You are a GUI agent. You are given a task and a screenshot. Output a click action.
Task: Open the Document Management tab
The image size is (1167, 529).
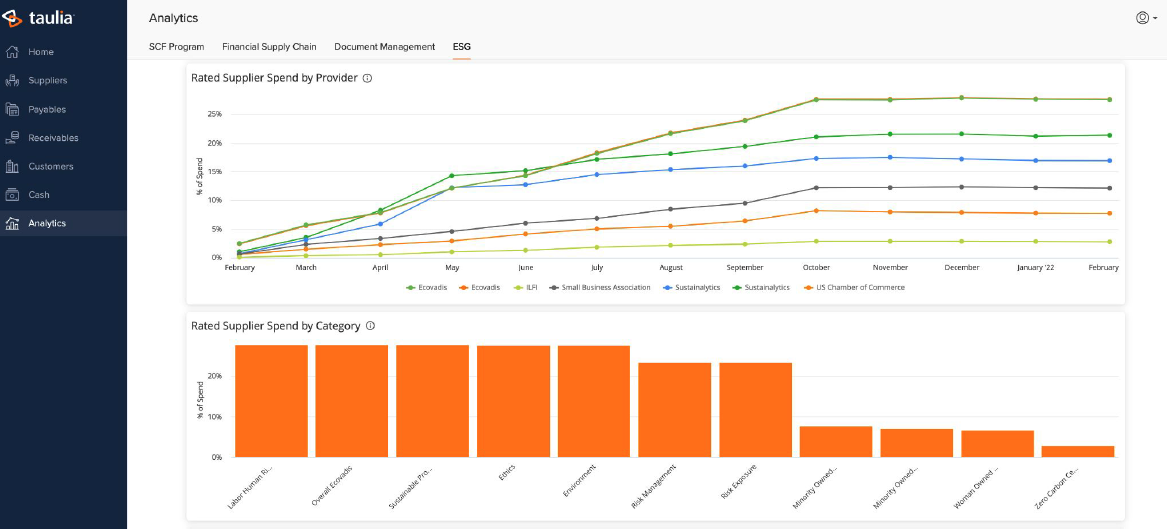(x=385, y=46)
